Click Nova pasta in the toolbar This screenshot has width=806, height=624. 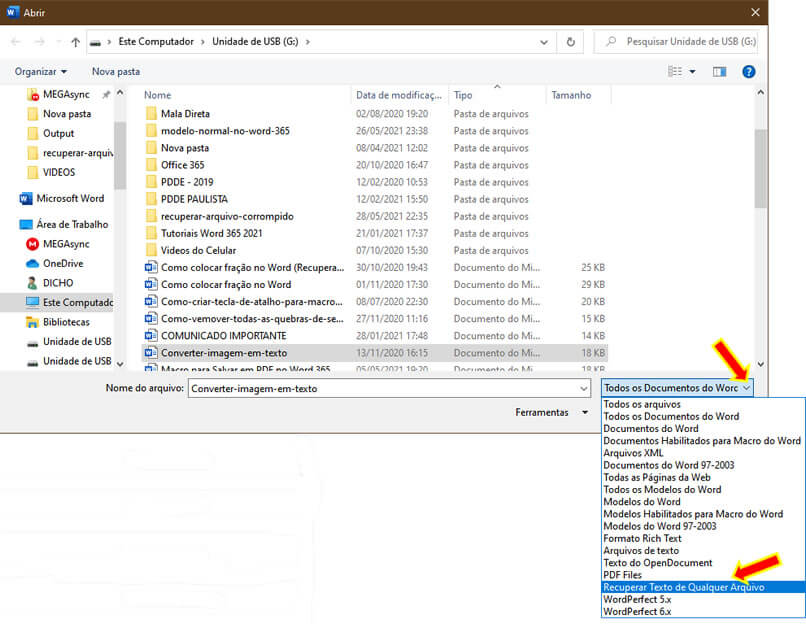click(116, 71)
